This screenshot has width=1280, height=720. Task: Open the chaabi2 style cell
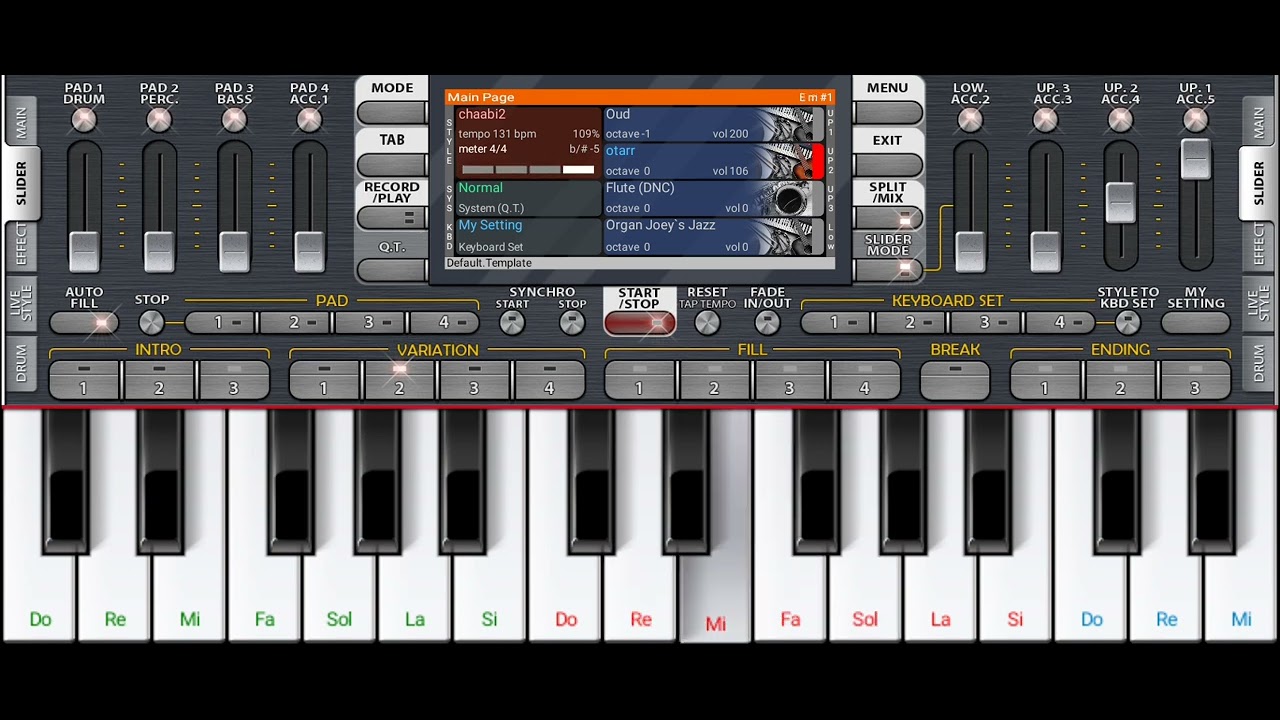pos(529,143)
